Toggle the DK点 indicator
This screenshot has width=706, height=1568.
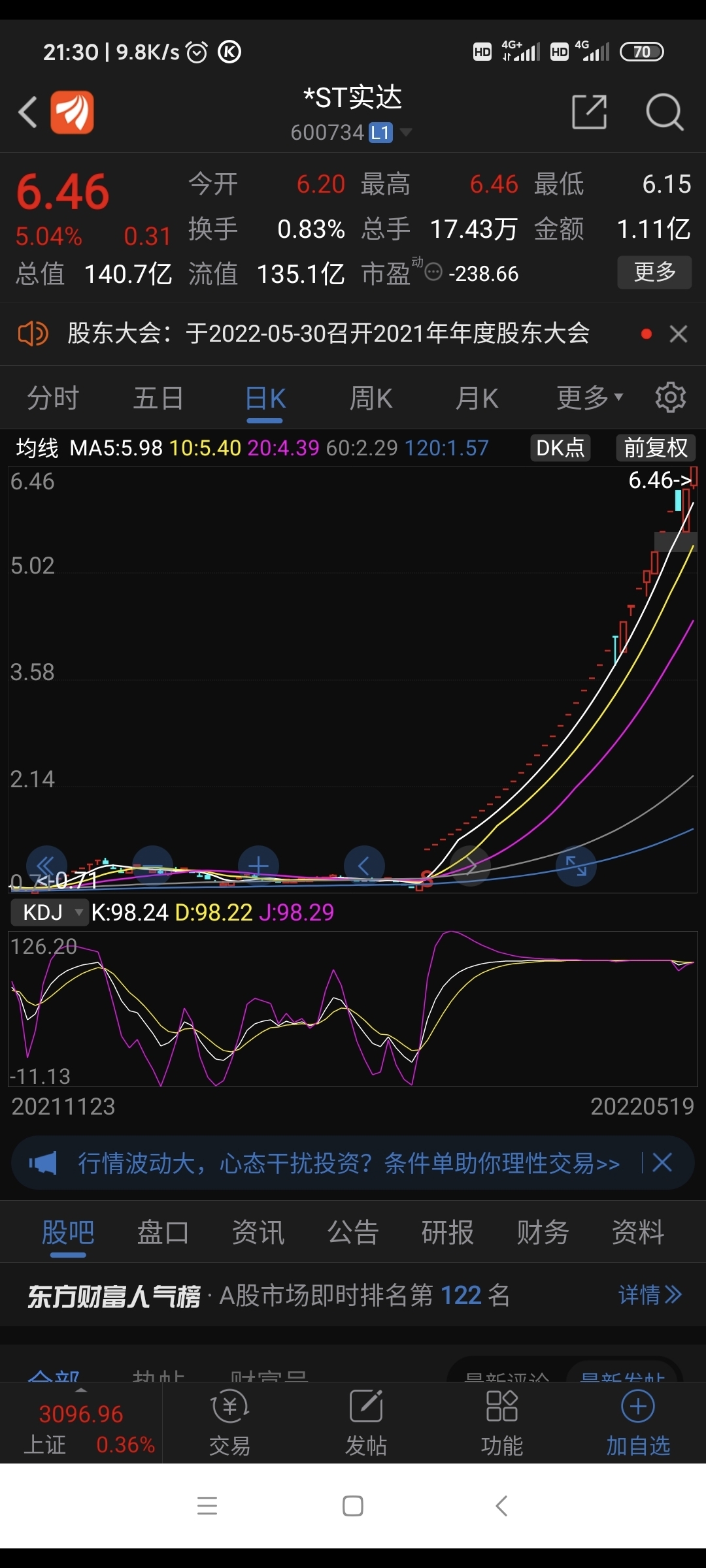click(x=560, y=448)
